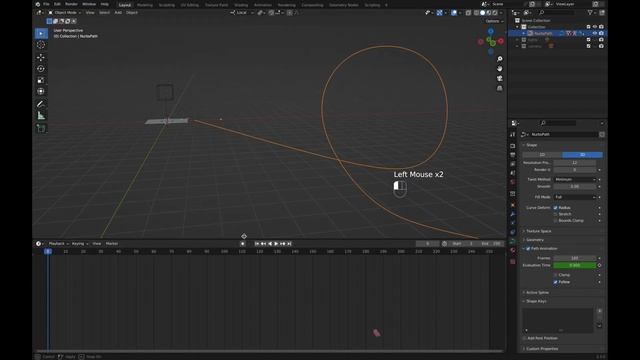The image size is (640, 360).
Task: Select wireframe viewport shading mode
Action: [x=476, y=13]
